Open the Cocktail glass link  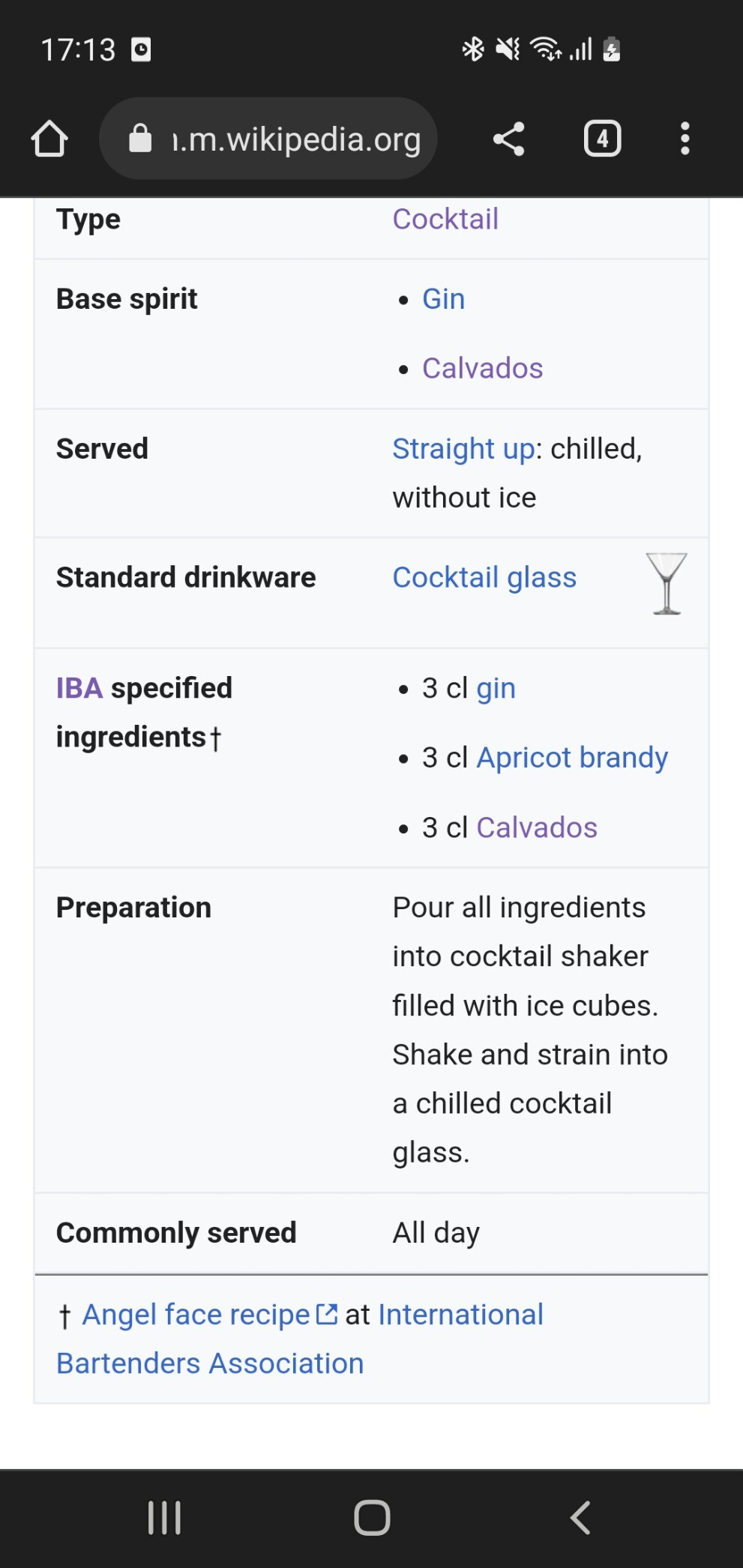tap(484, 577)
